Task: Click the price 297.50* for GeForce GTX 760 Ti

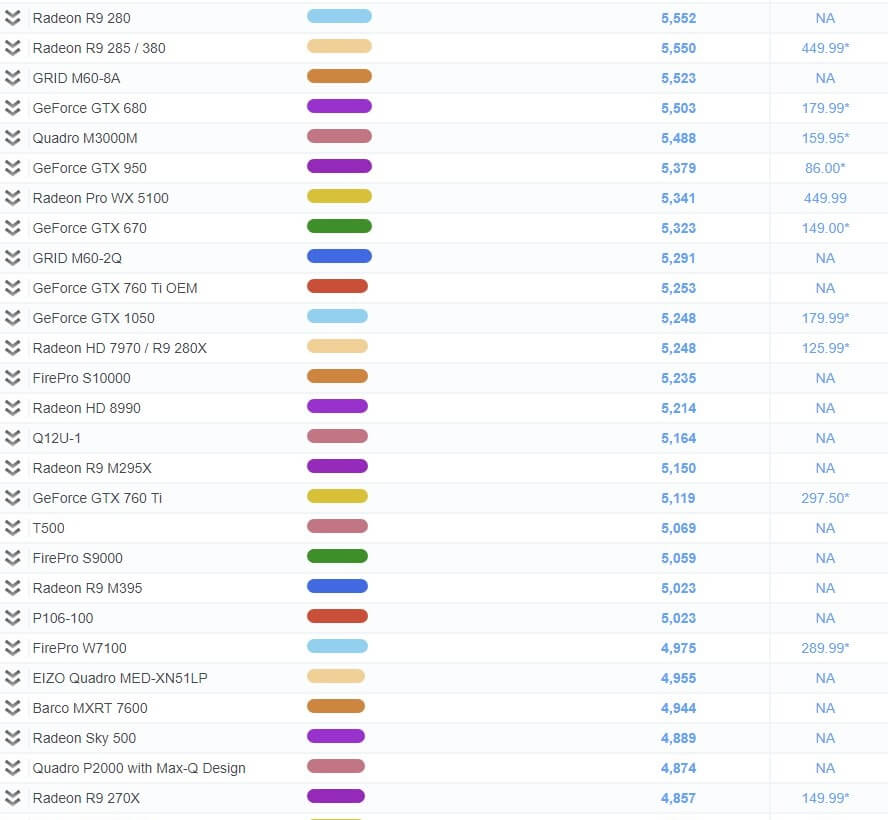Action: point(825,498)
